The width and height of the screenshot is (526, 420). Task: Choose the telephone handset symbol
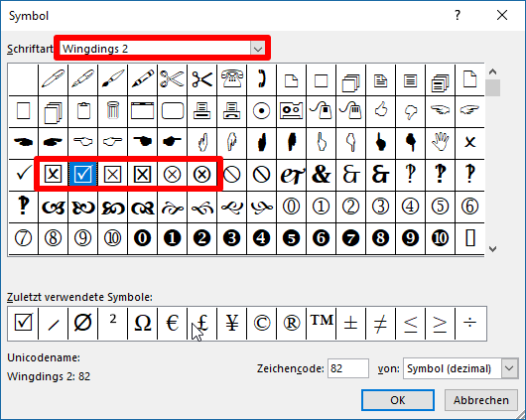pos(262,80)
